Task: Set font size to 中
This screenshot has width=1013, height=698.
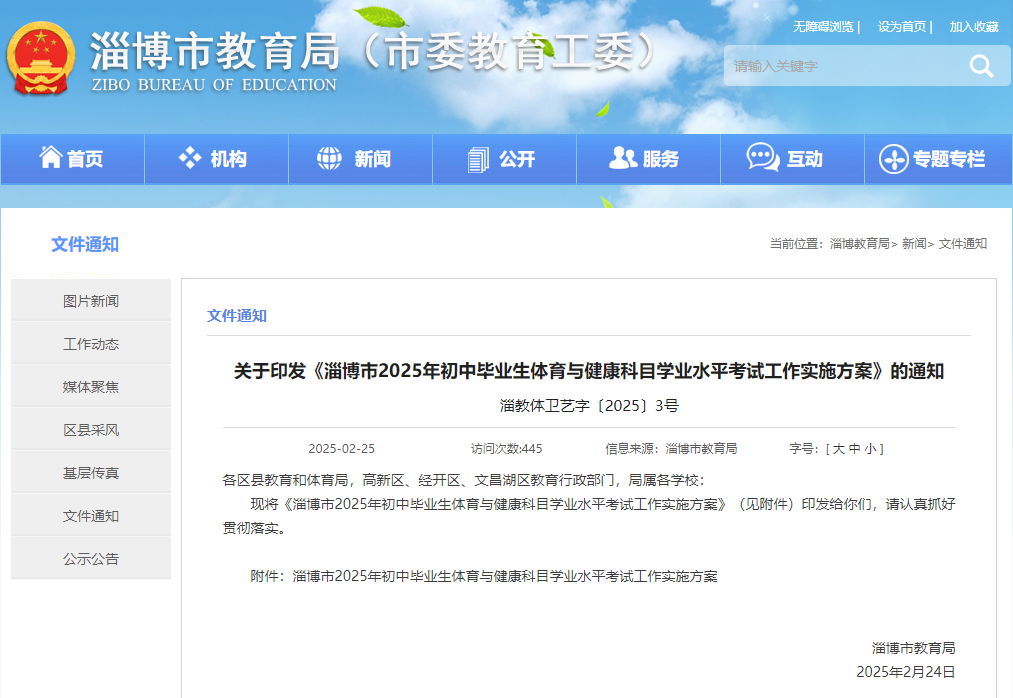Action: [x=855, y=449]
